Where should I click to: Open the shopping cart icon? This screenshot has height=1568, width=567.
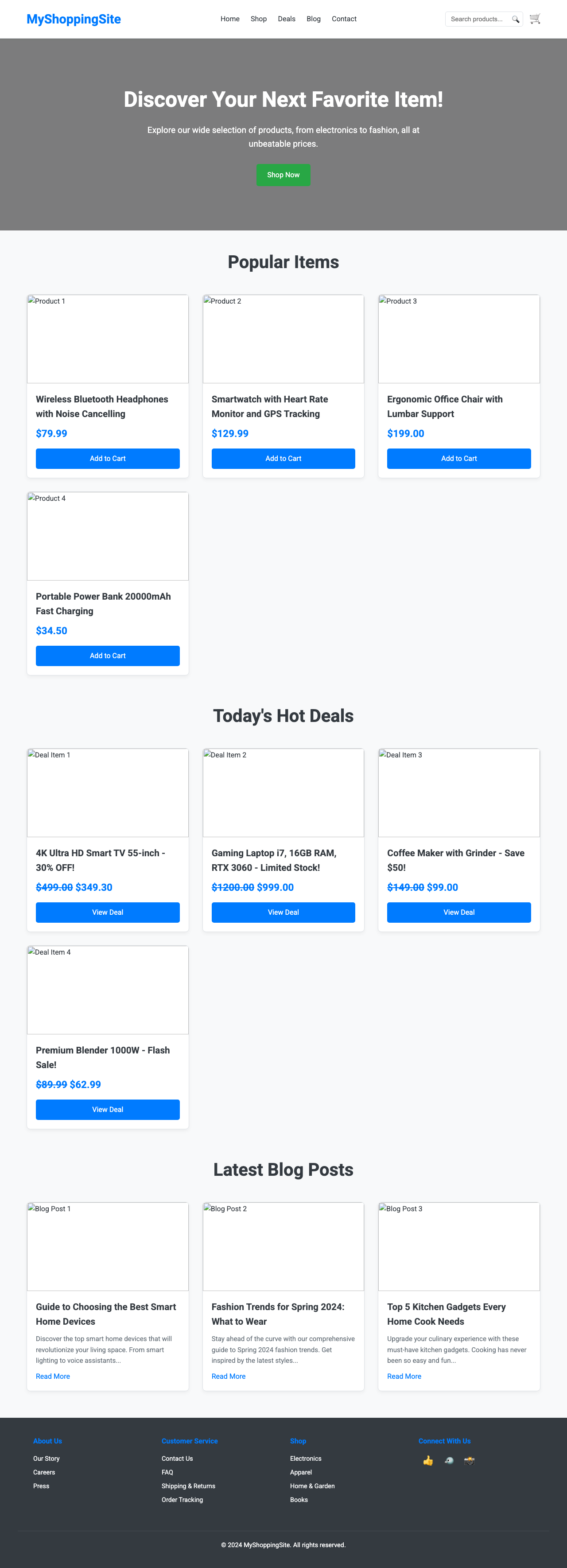pyautogui.click(x=534, y=19)
